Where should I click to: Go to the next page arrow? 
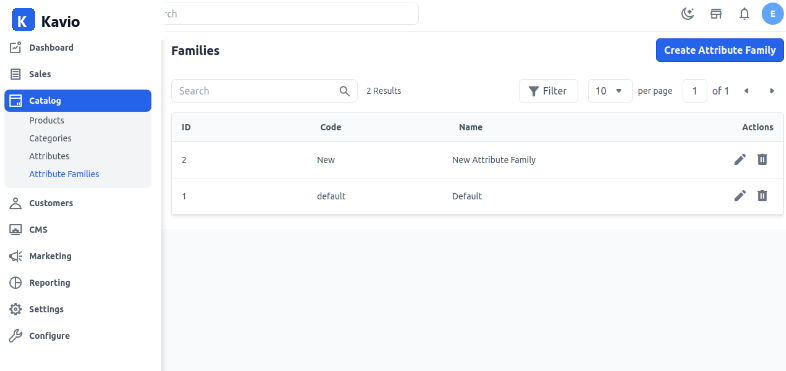click(772, 91)
